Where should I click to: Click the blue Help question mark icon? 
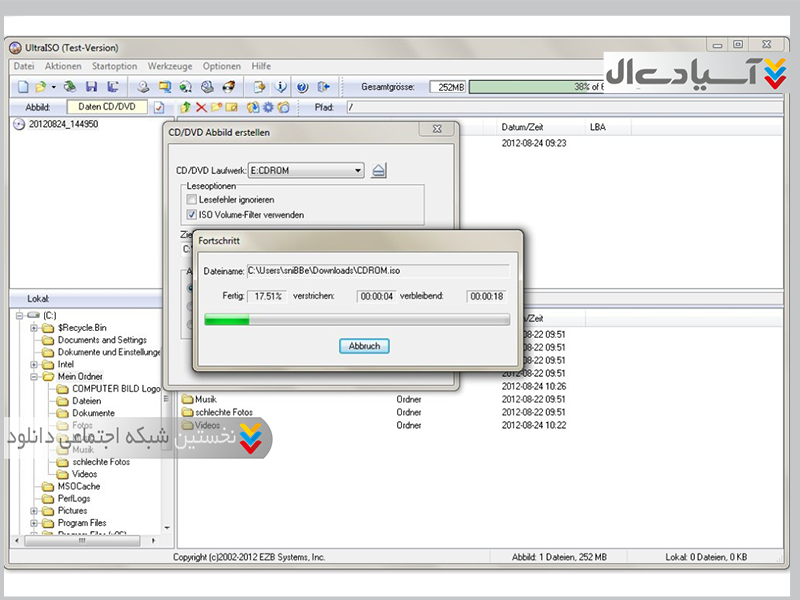(302, 87)
